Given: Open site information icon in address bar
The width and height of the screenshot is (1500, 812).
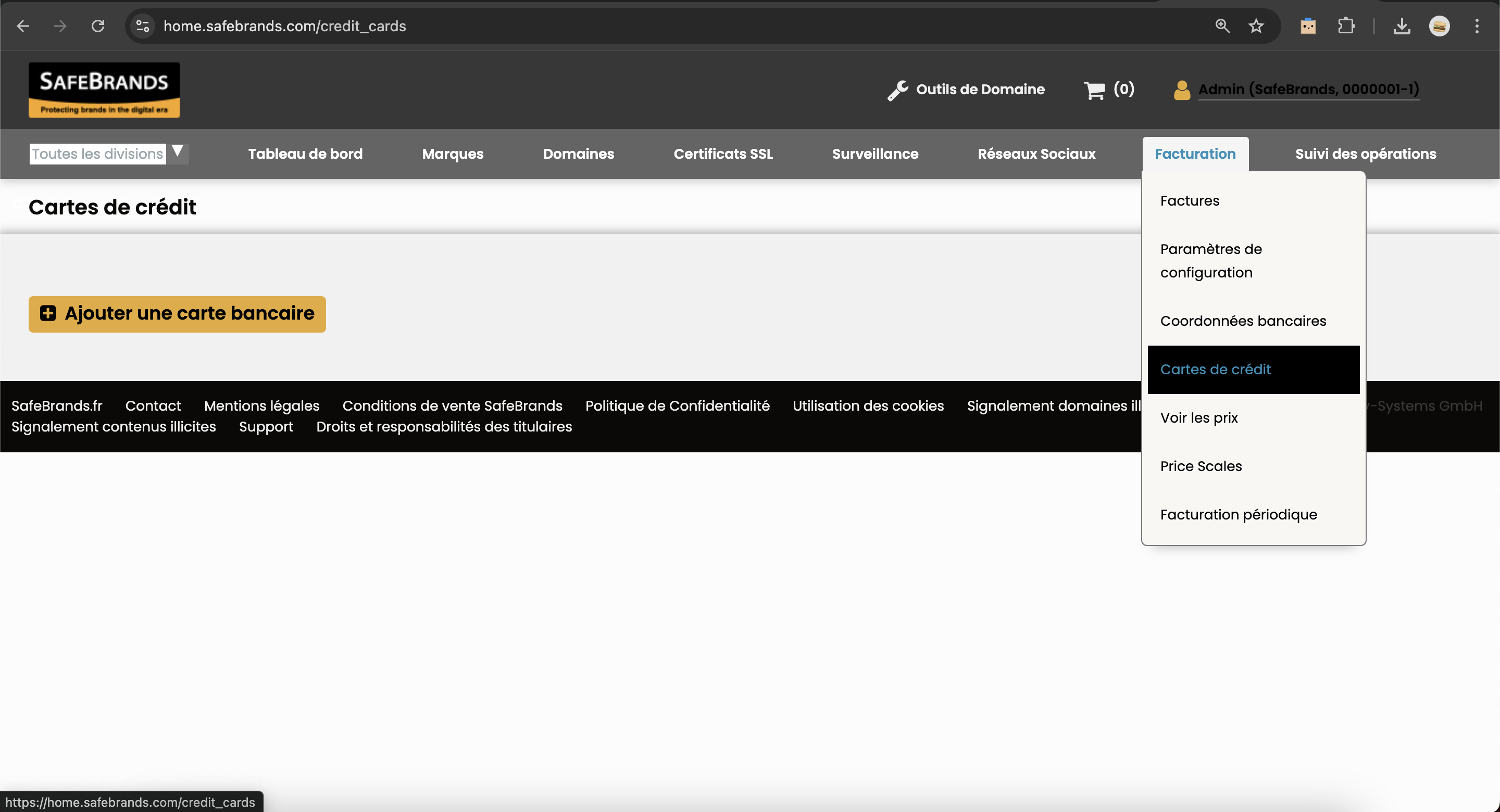Looking at the screenshot, I should point(143,26).
